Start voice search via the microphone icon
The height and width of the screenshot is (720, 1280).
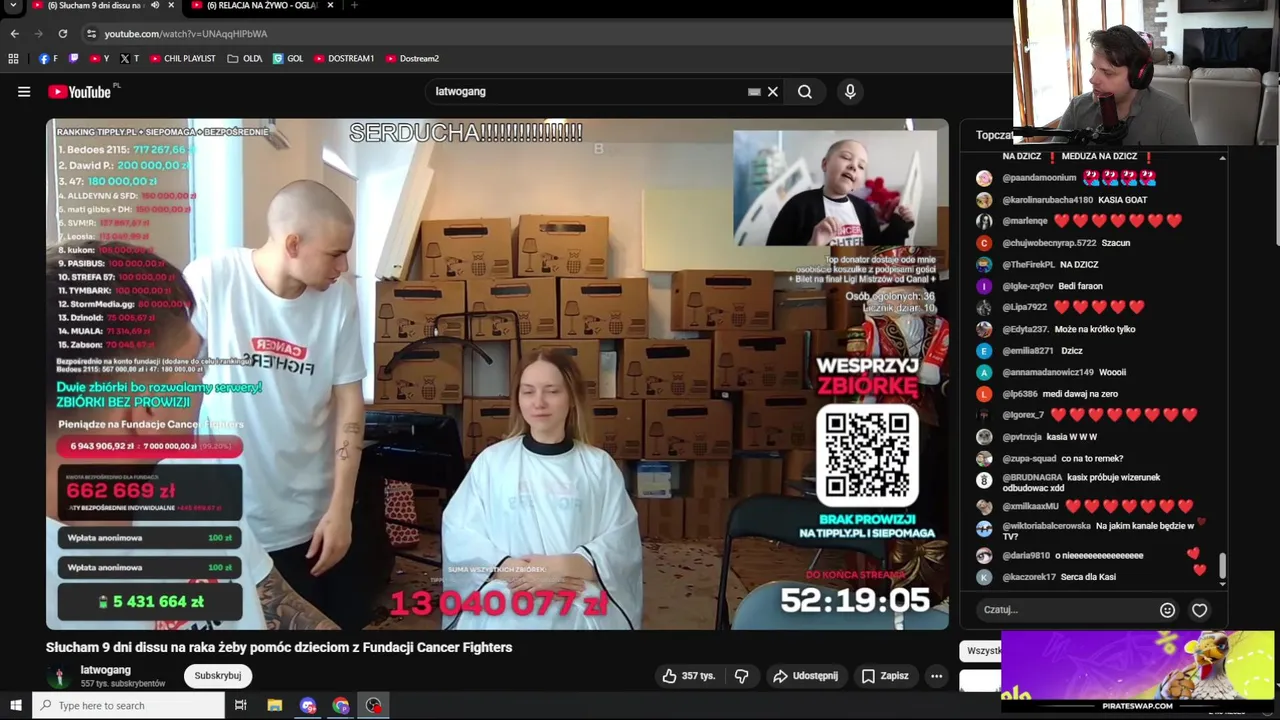[850, 92]
